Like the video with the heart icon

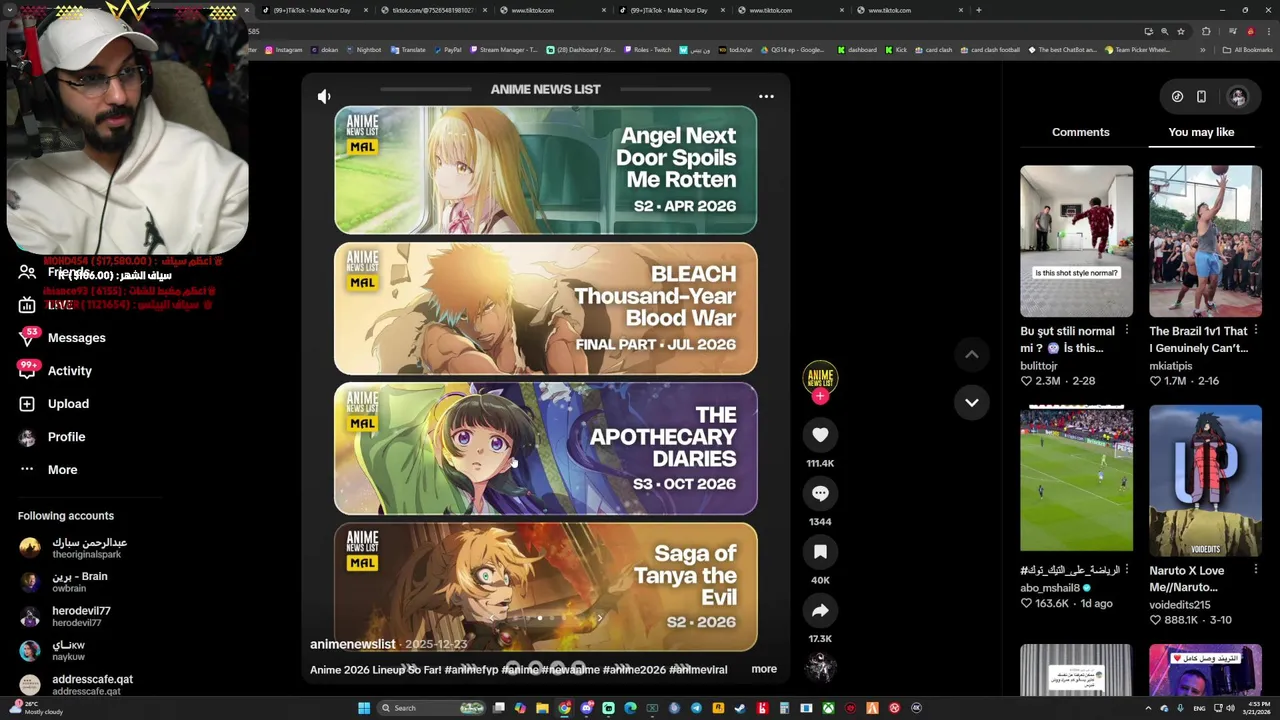click(x=820, y=435)
